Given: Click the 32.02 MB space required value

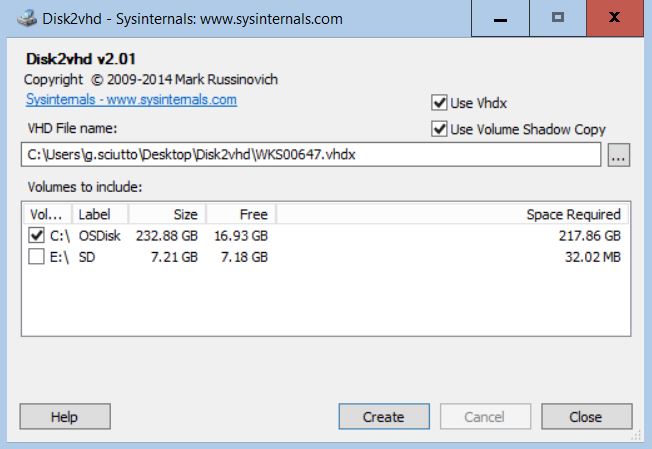Looking at the screenshot, I should point(593,257).
